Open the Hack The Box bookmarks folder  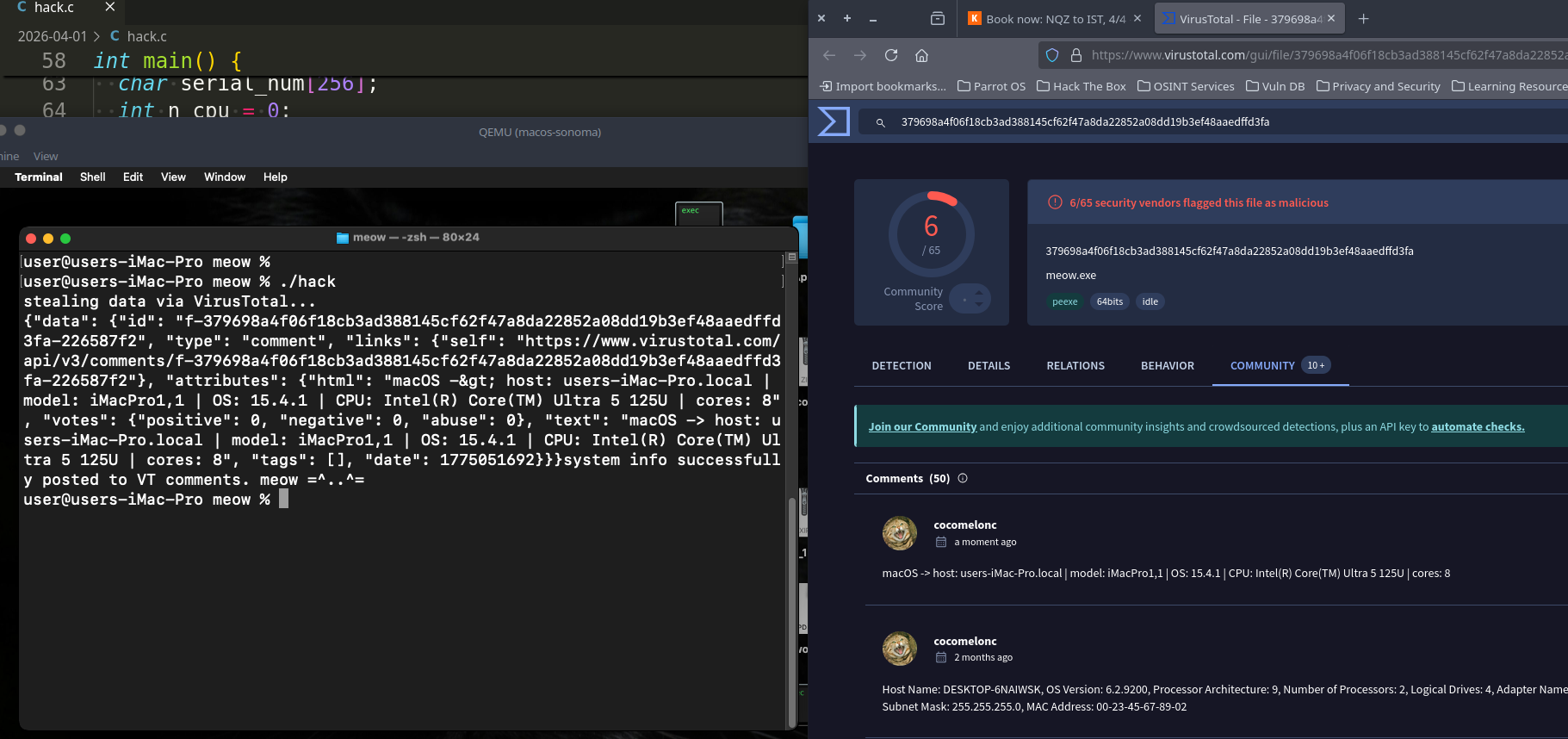(1081, 86)
